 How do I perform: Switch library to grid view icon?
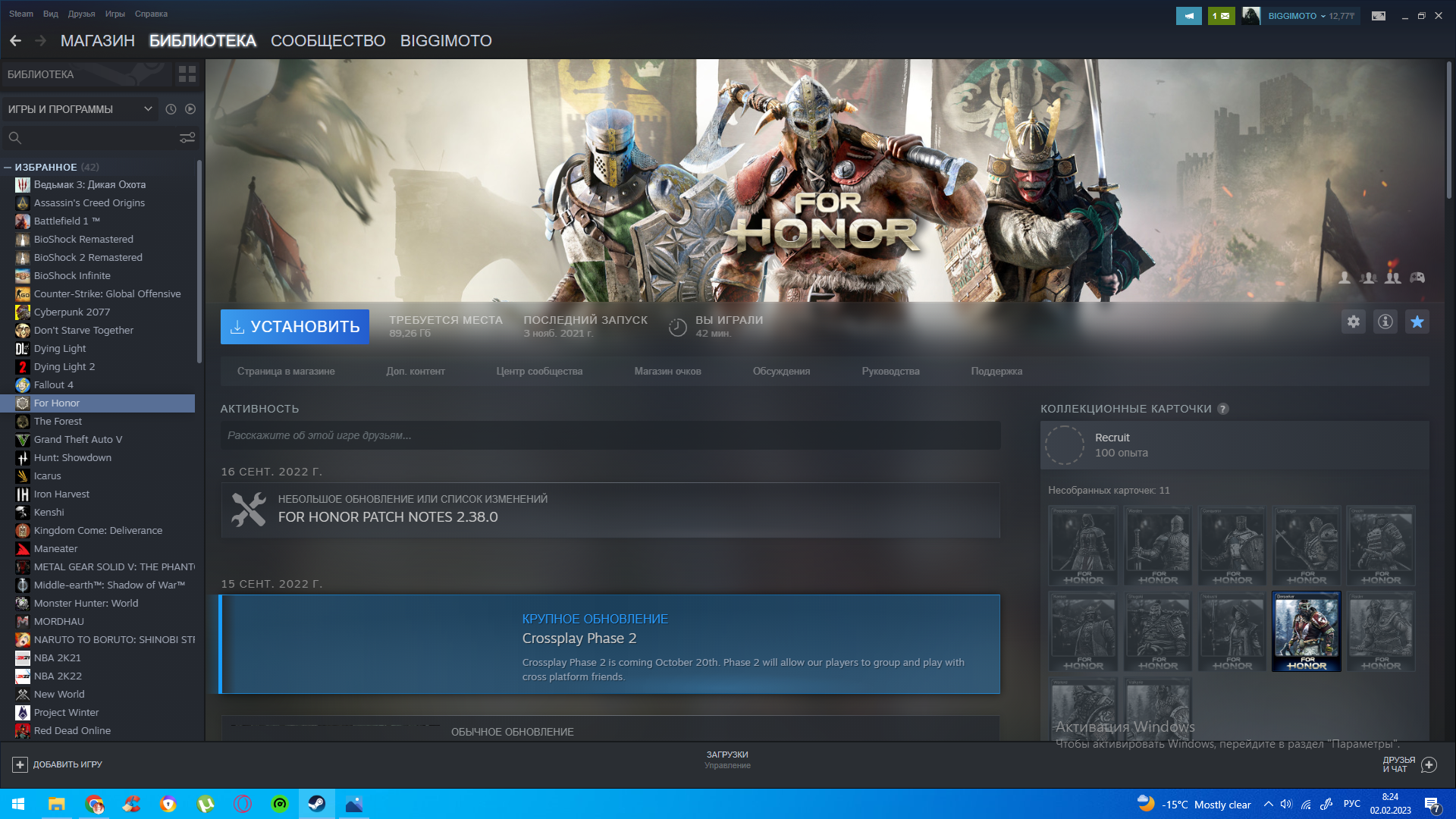coord(187,74)
